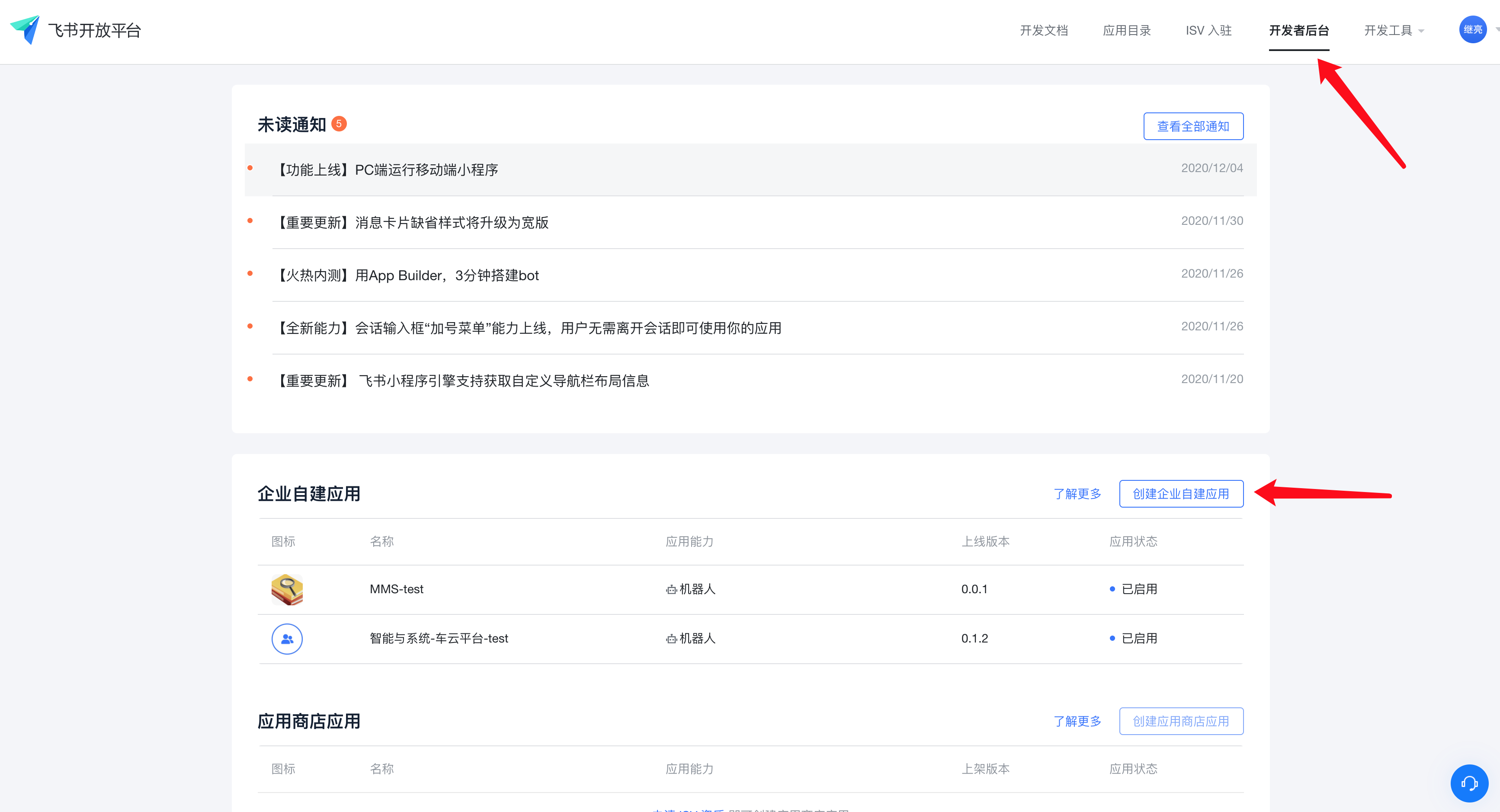Open the MMS-test app icon
Image resolution: width=1500 pixels, height=812 pixels.
pyautogui.click(x=287, y=589)
